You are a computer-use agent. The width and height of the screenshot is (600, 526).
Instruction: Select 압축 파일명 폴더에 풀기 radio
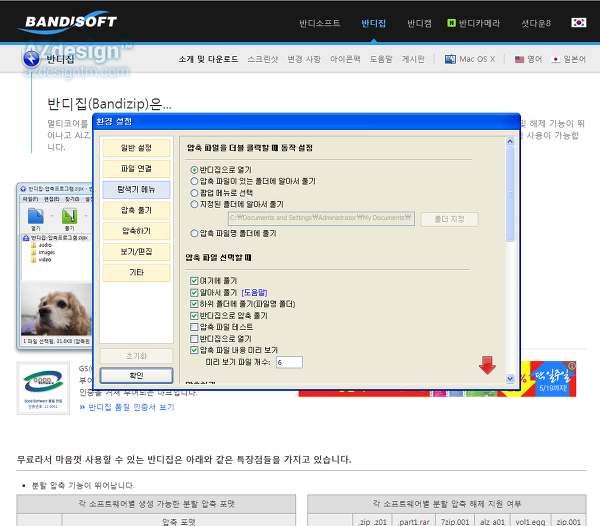pos(194,233)
